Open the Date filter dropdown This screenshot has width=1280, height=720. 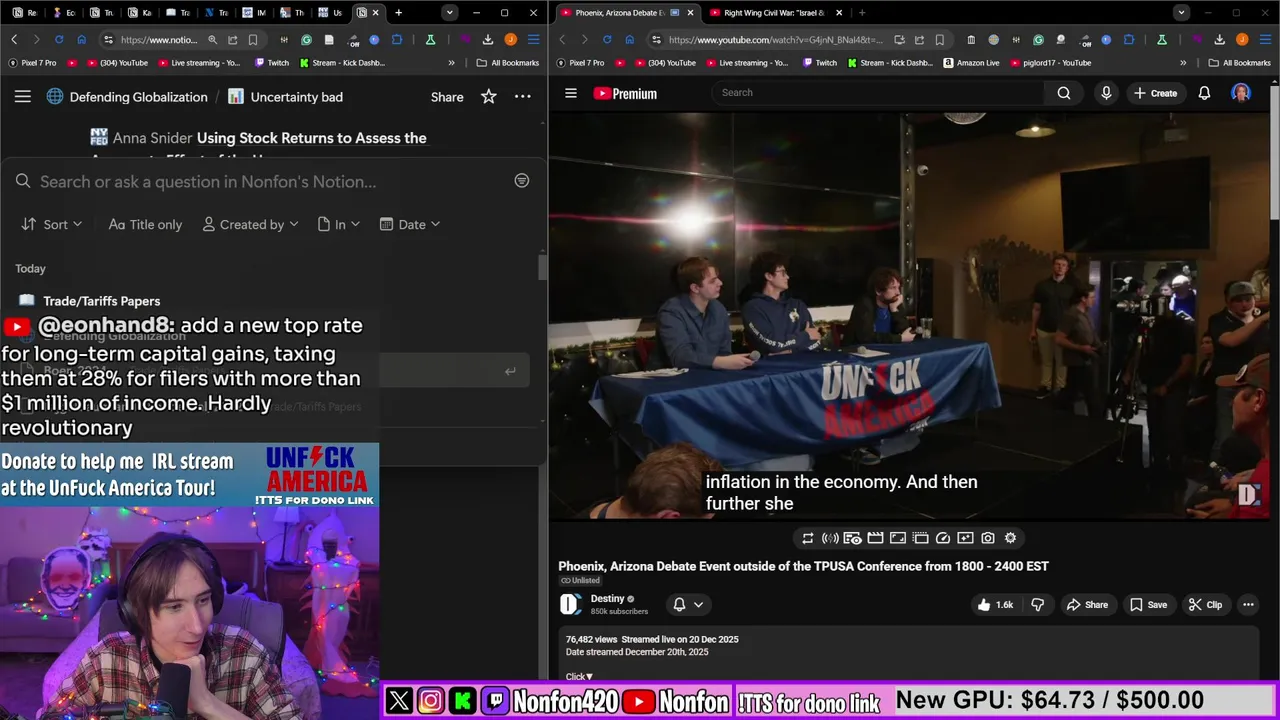[x=410, y=224]
